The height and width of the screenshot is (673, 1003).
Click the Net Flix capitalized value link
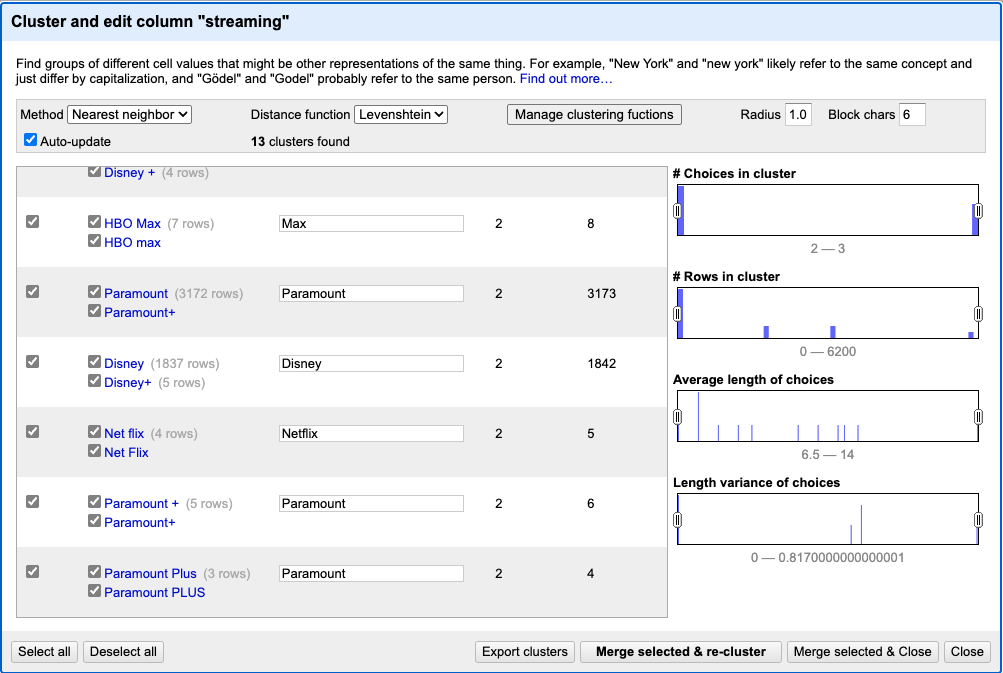(126, 453)
